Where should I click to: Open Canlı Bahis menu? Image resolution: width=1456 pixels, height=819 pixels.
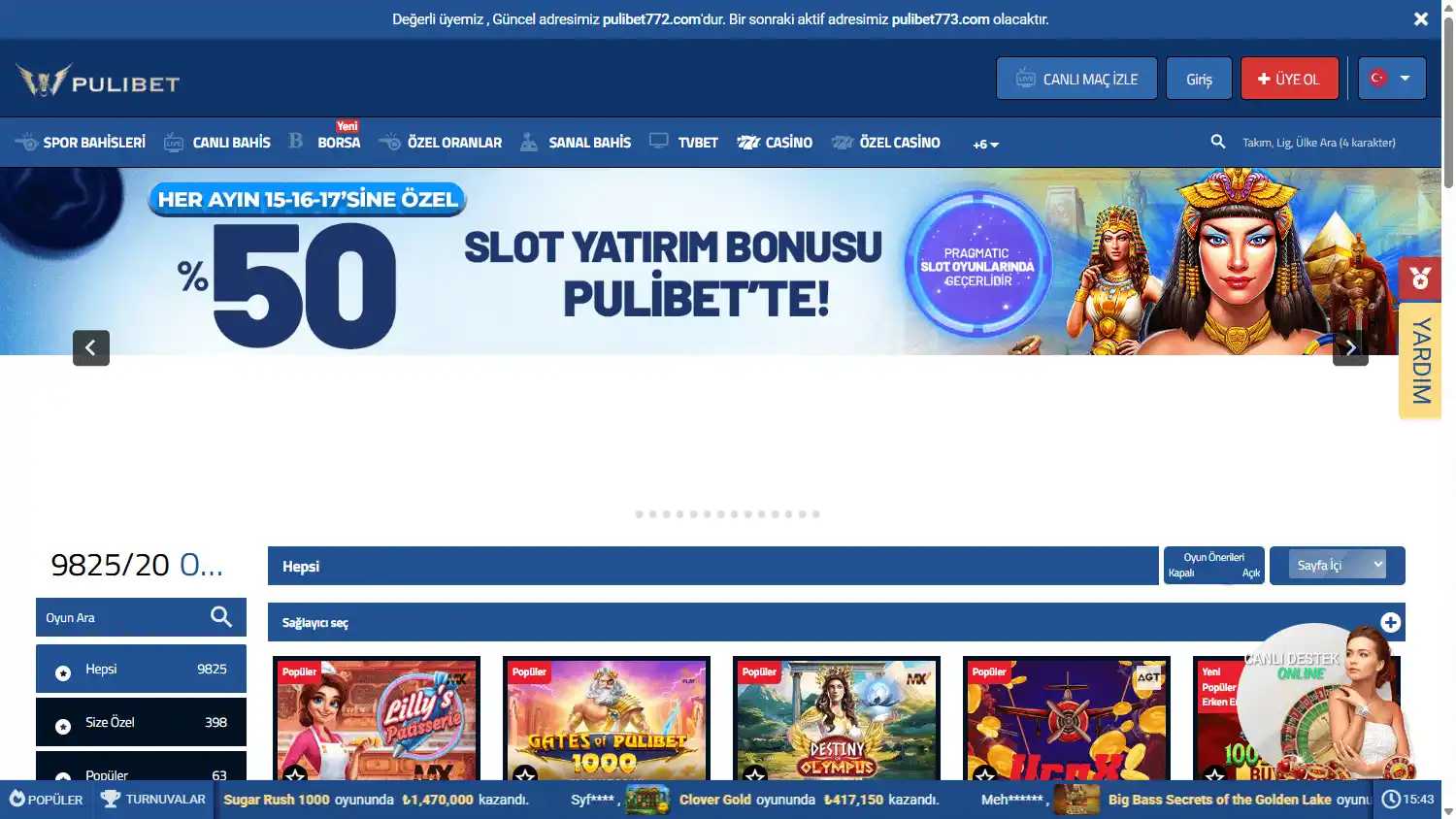[217, 143]
